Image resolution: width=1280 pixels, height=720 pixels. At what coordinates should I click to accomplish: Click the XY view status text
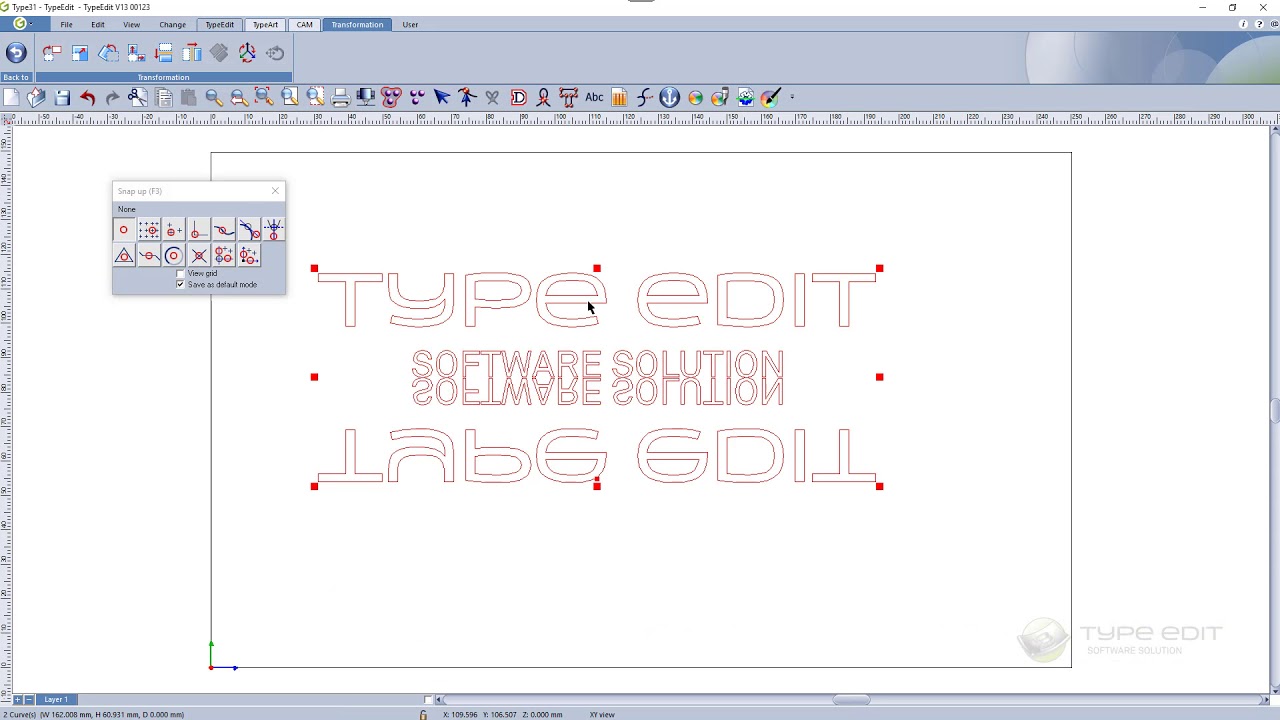coord(602,715)
